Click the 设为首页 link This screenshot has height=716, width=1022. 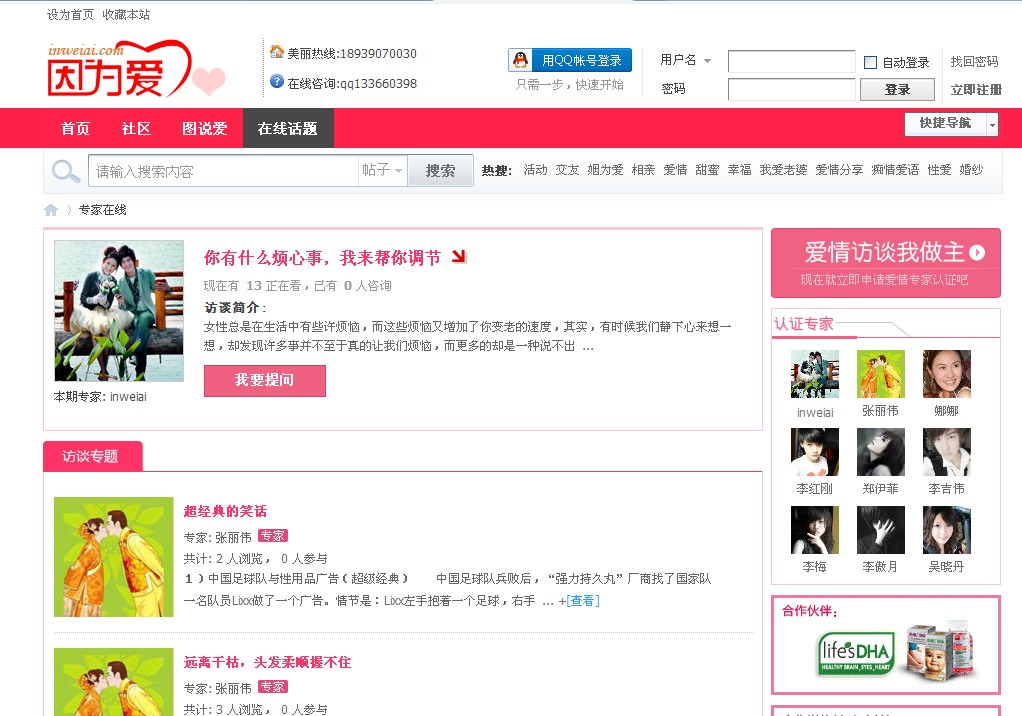[x=70, y=14]
